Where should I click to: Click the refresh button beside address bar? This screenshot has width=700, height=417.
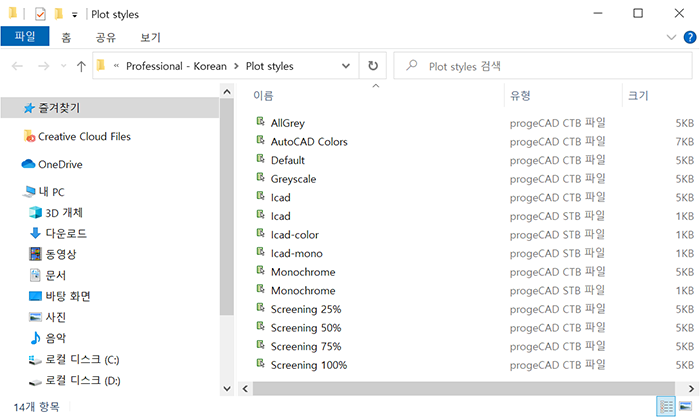(x=373, y=66)
